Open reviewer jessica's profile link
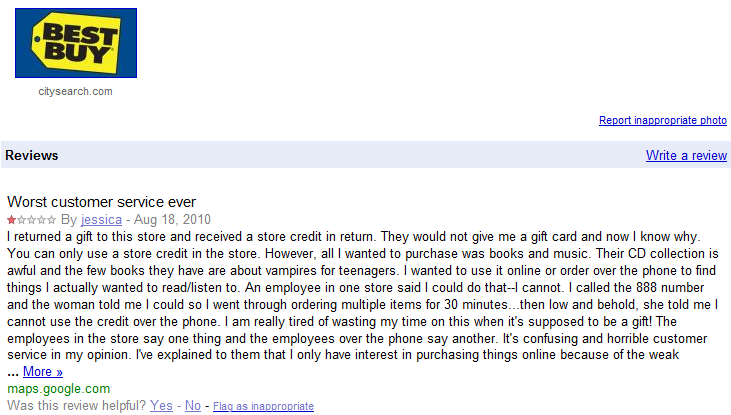The height and width of the screenshot is (415, 731). point(101,219)
